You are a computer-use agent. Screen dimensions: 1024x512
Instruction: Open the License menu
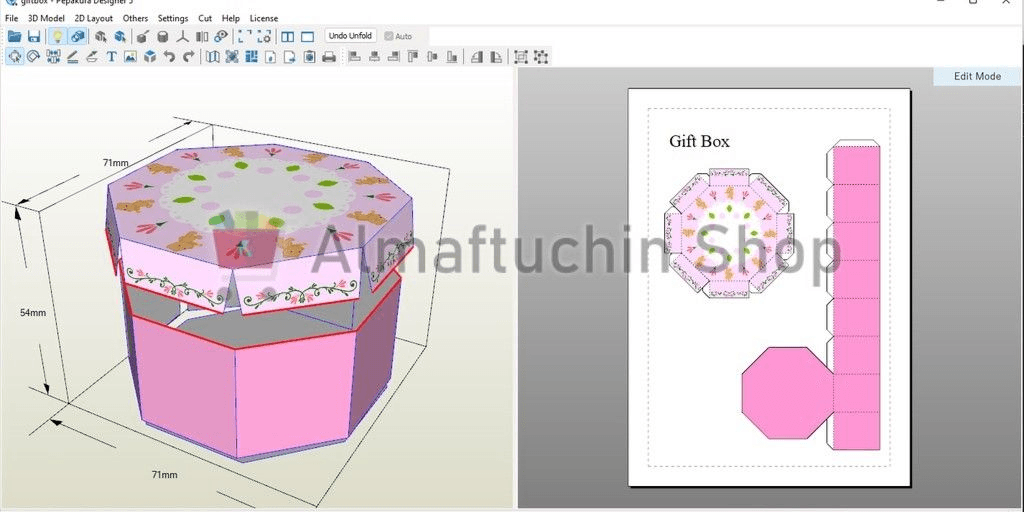tap(264, 18)
